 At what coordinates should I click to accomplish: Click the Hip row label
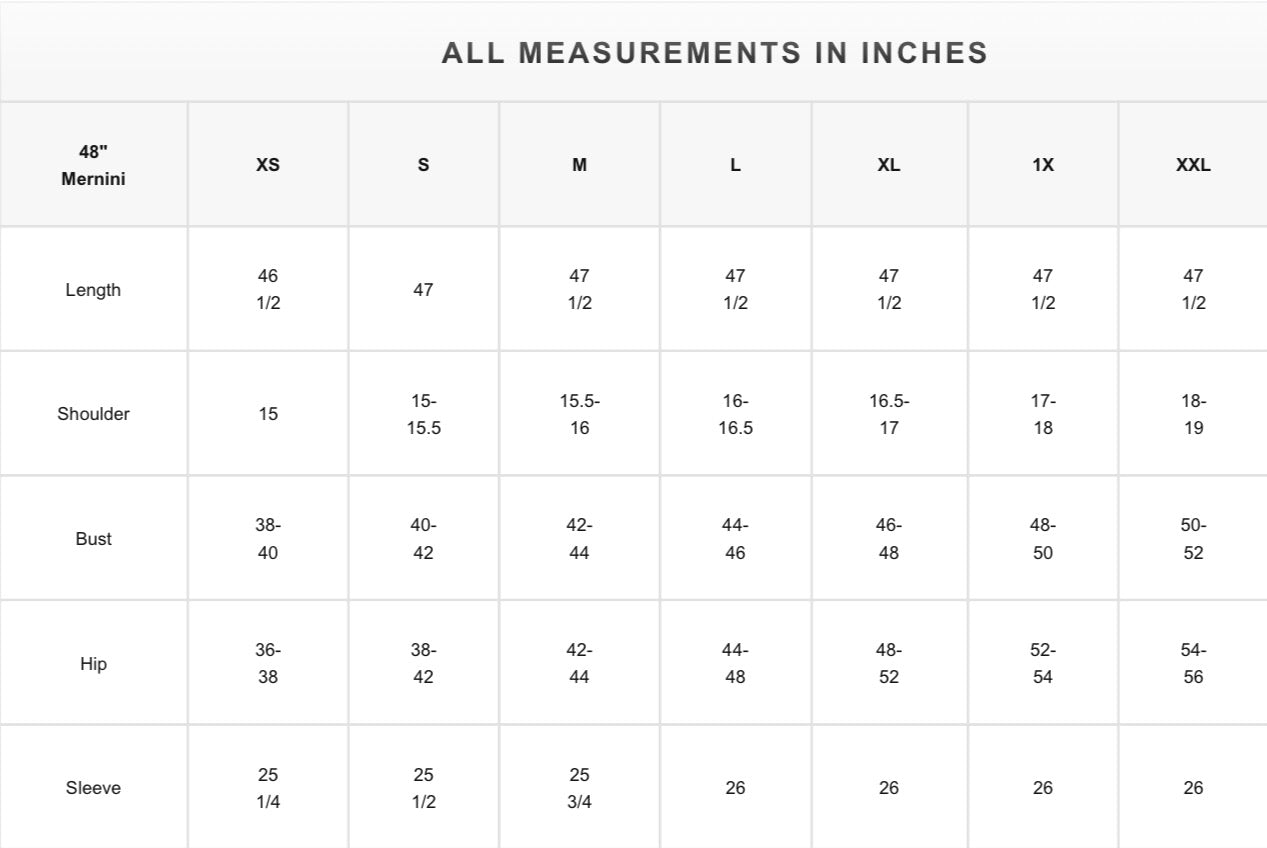click(93, 663)
